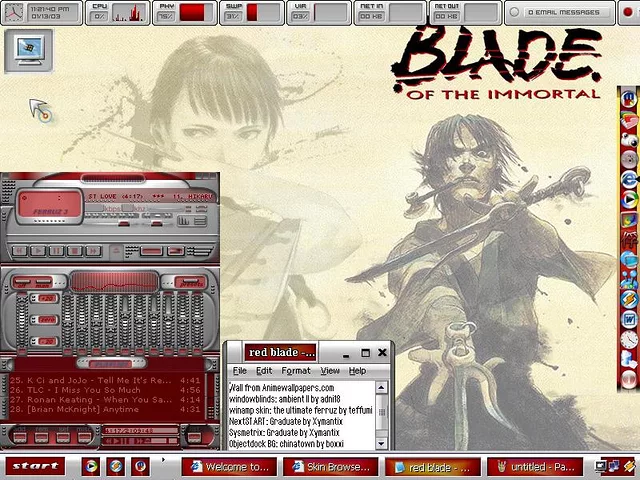Launch Microsoft Word from dock
The height and width of the screenshot is (480, 640).
629,319
